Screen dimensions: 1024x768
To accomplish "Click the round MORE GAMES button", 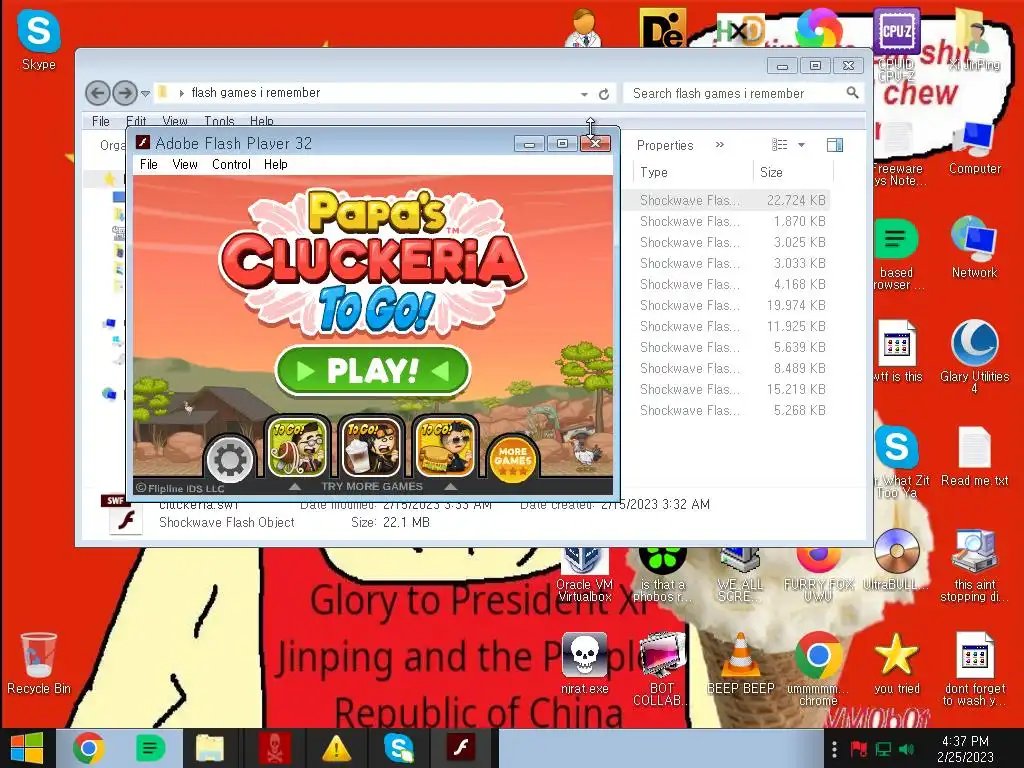I will coord(513,459).
